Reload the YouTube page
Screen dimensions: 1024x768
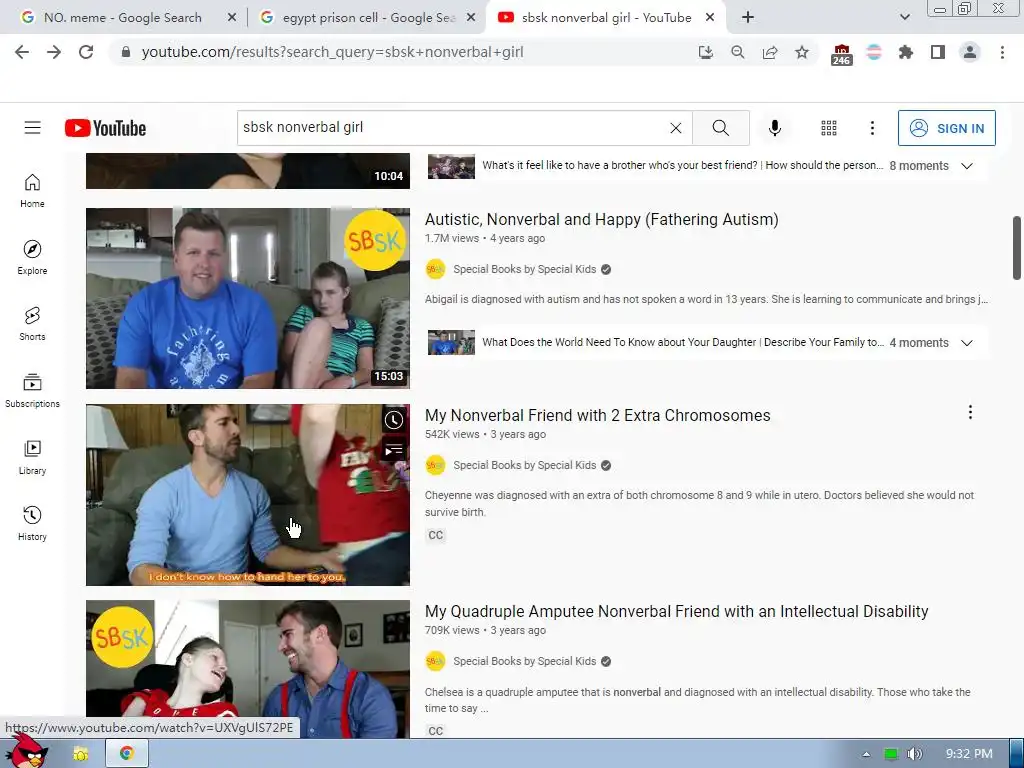point(86,52)
